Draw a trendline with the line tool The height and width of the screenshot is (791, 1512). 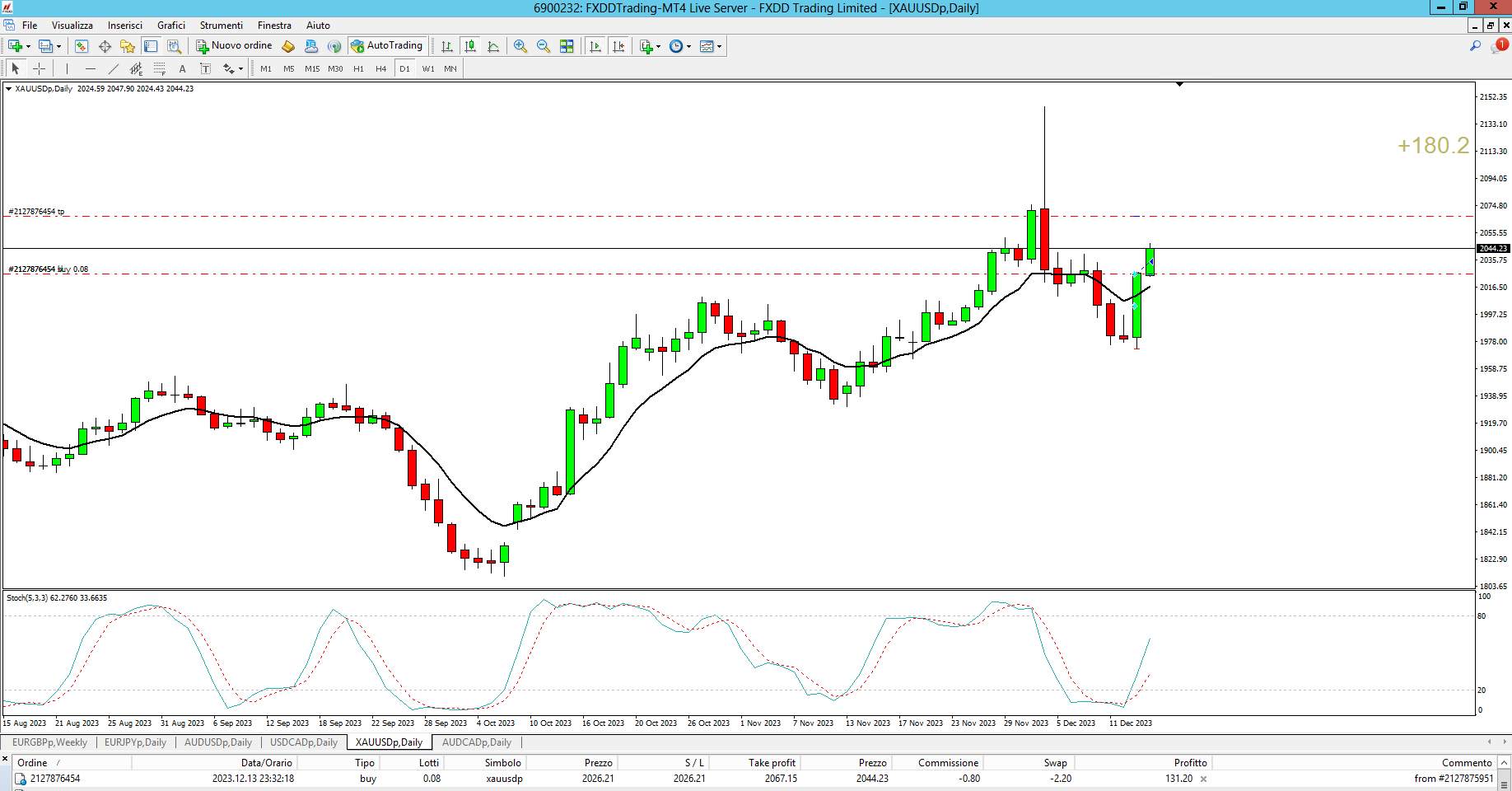(x=114, y=69)
